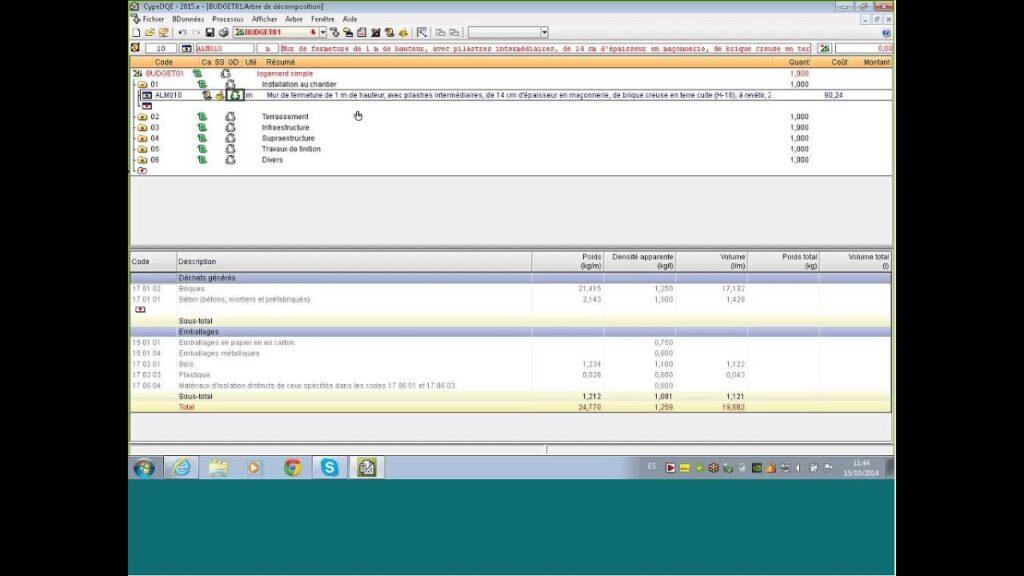This screenshot has height=576, width=1024.
Task: Expand chapter folder 03 Infraestructure
Action: tap(142, 128)
